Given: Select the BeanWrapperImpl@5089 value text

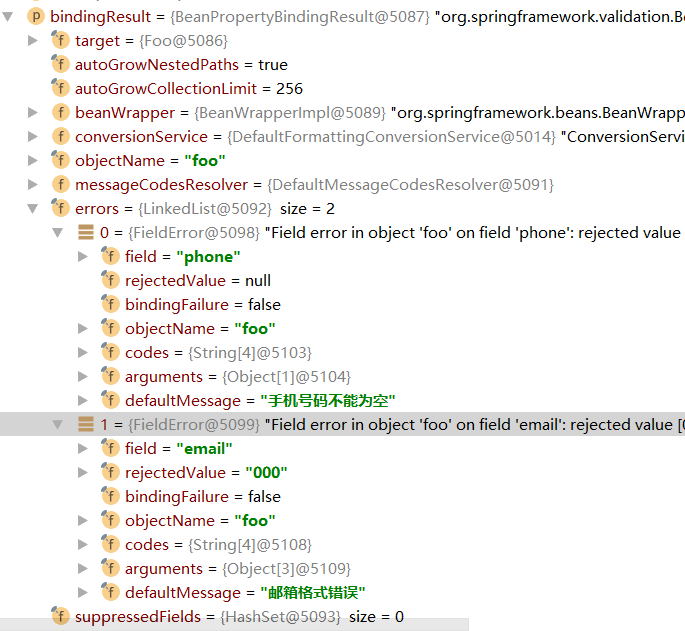Looking at the screenshot, I should pos(290,113).
